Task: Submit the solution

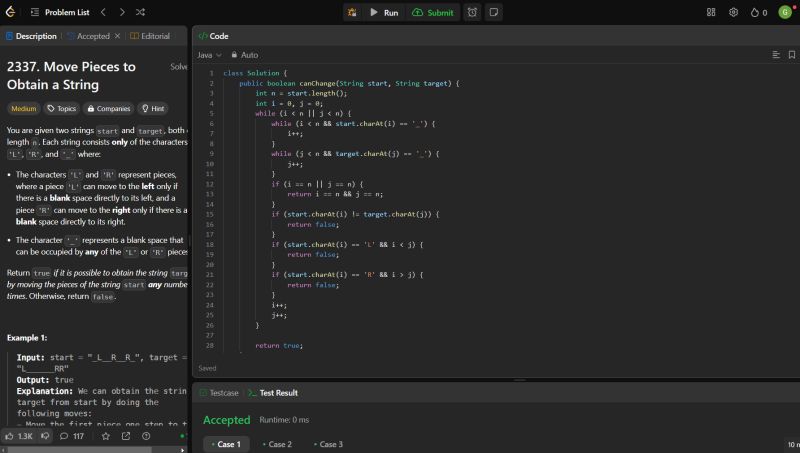Action: click(x=433, y=12)
